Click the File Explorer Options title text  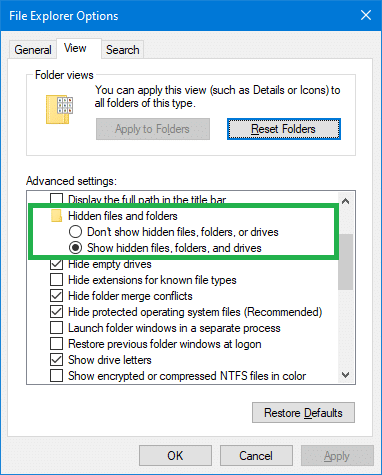64,16
